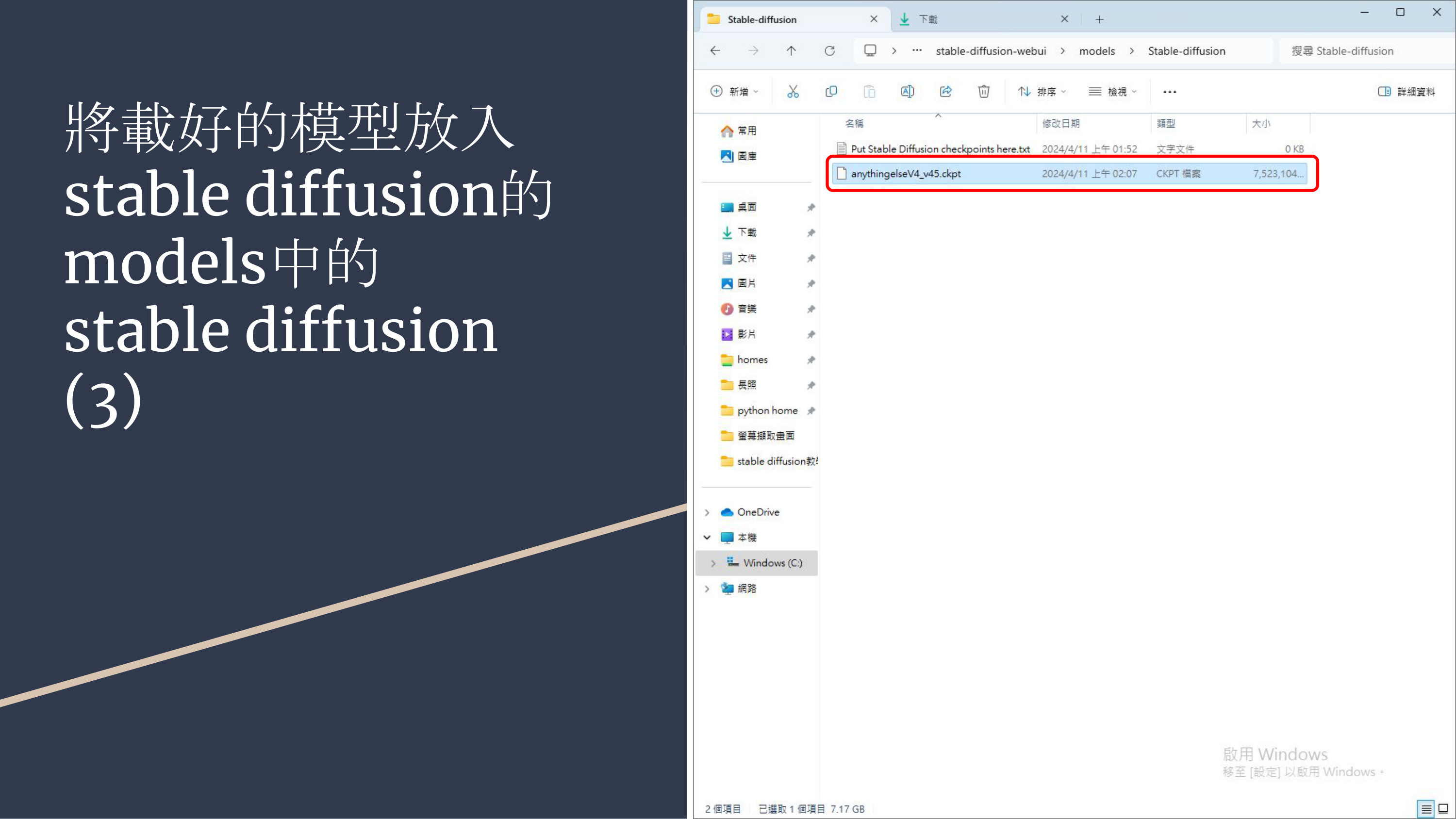1456x819 pixels.
Task: Select anythingelseV4_v45.ckpt file
Action: point(1069,174)
